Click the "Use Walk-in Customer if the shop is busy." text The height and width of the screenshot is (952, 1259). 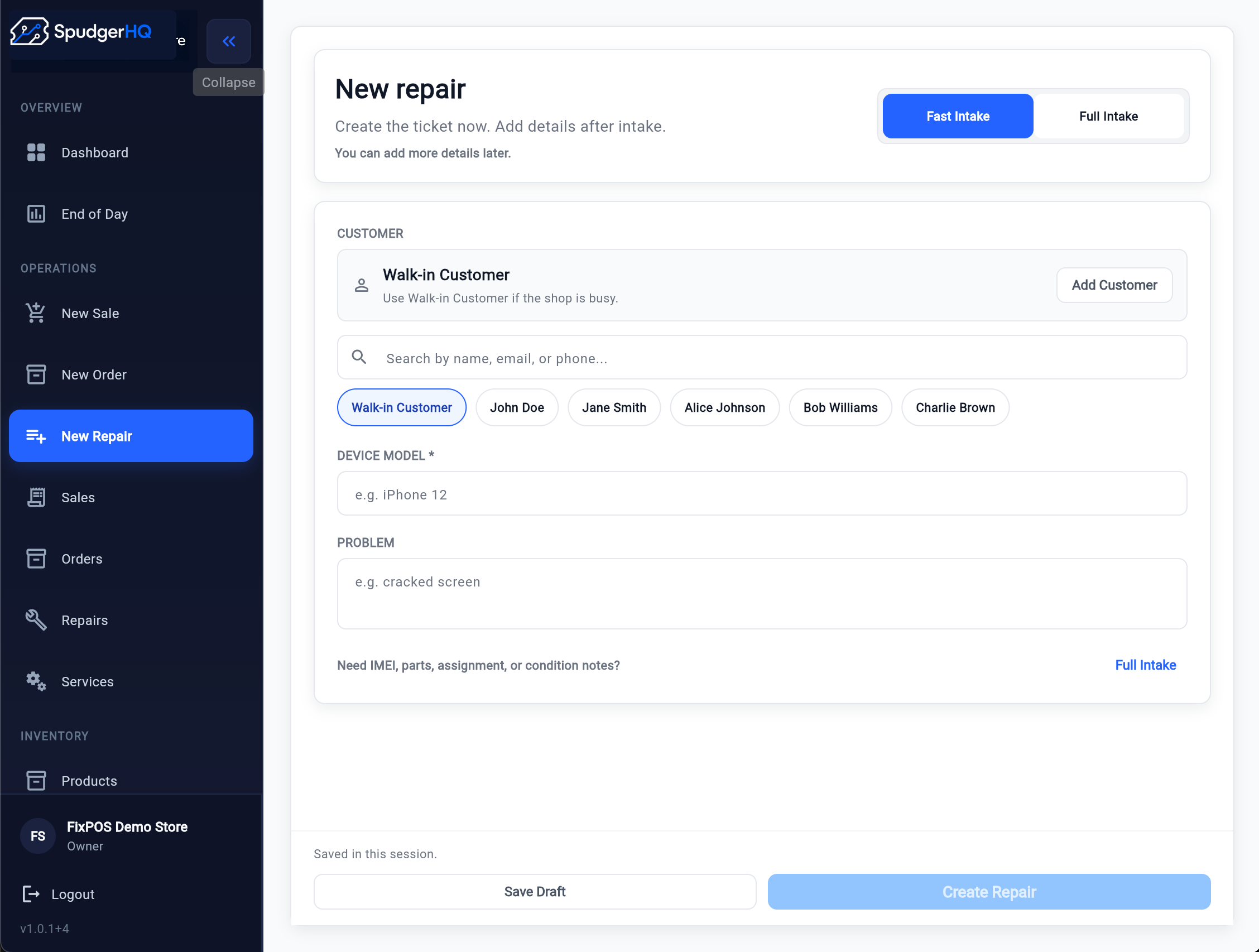coord(501,298)
